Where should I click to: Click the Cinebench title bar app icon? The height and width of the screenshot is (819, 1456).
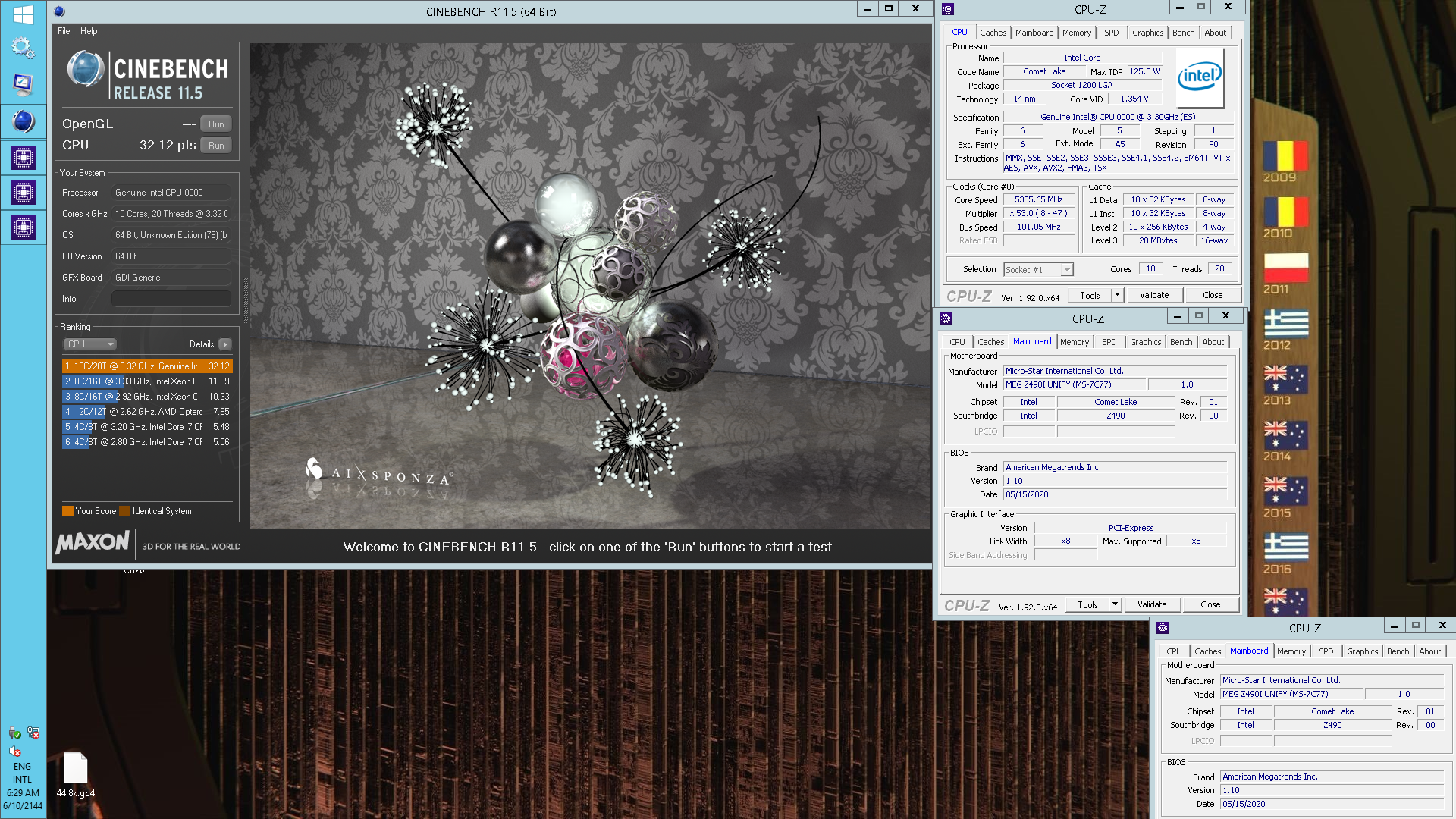(60, 11)
